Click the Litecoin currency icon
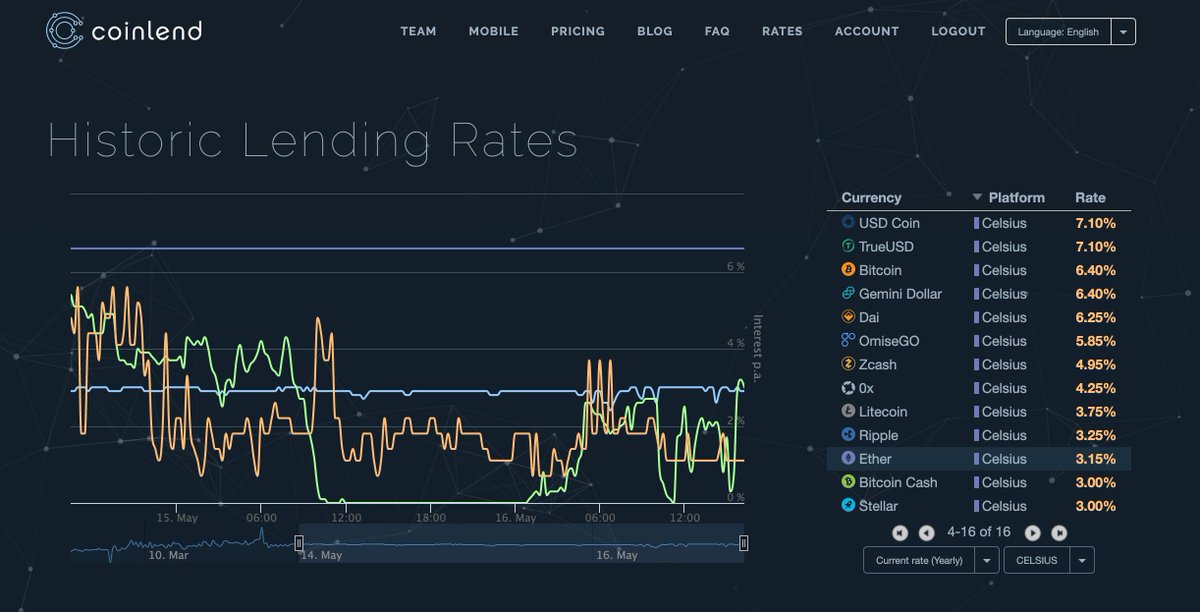The height and width of the screenshot is (612, 1200). click(848, 412)
